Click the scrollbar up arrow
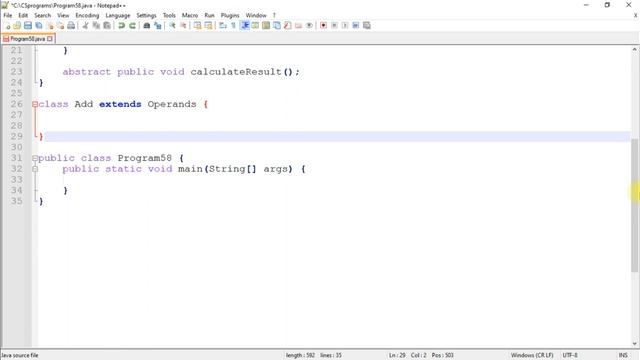The height and width of the screenshot is (360, 640). (634, 49)
